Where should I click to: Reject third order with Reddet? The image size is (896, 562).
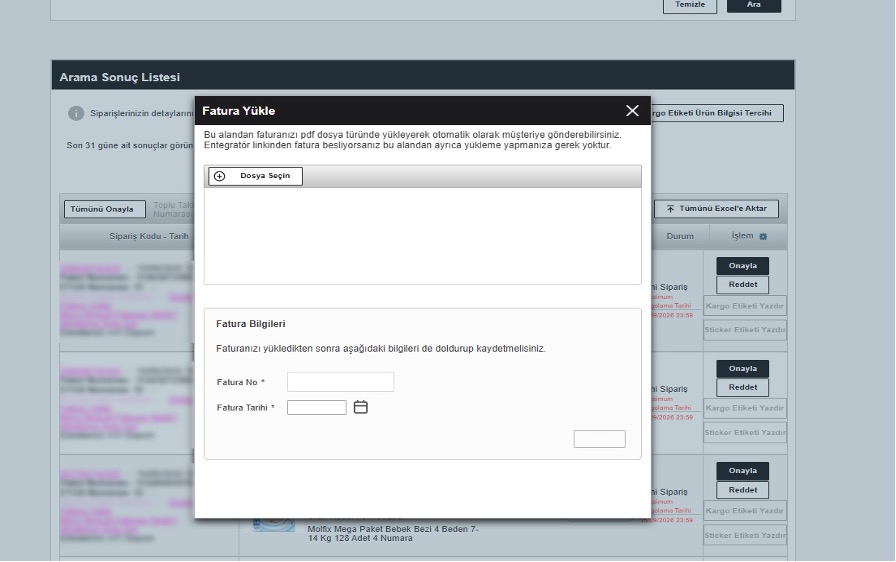click(743, 490)
